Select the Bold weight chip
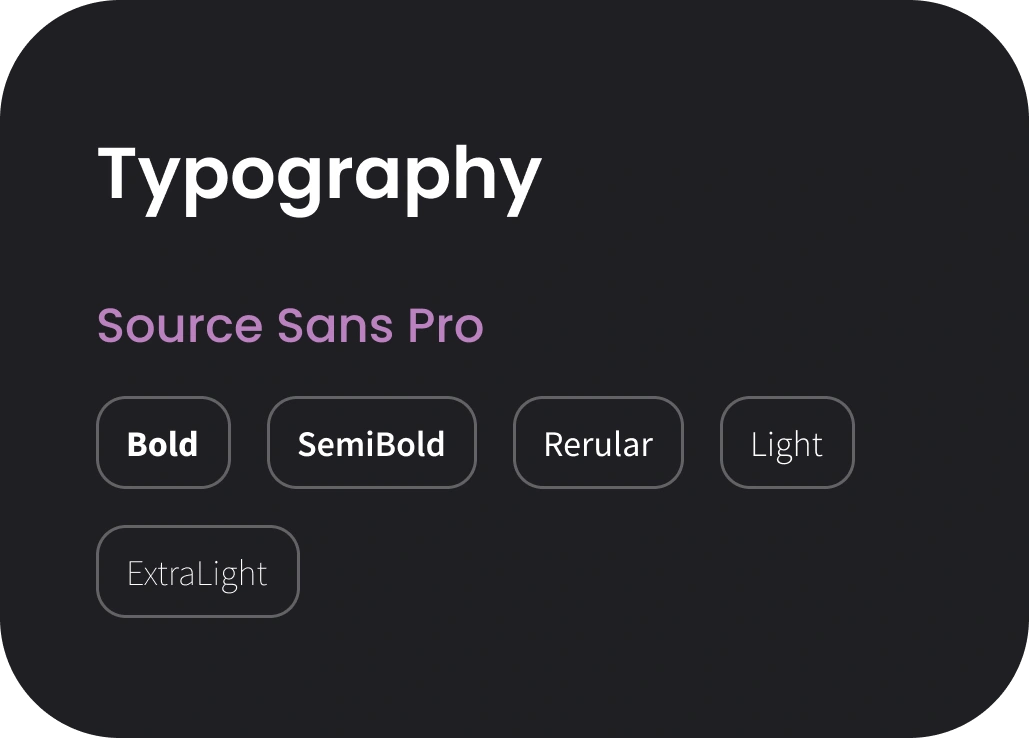The height and width of the screenshot is (738, 1029). pos(163,443)
